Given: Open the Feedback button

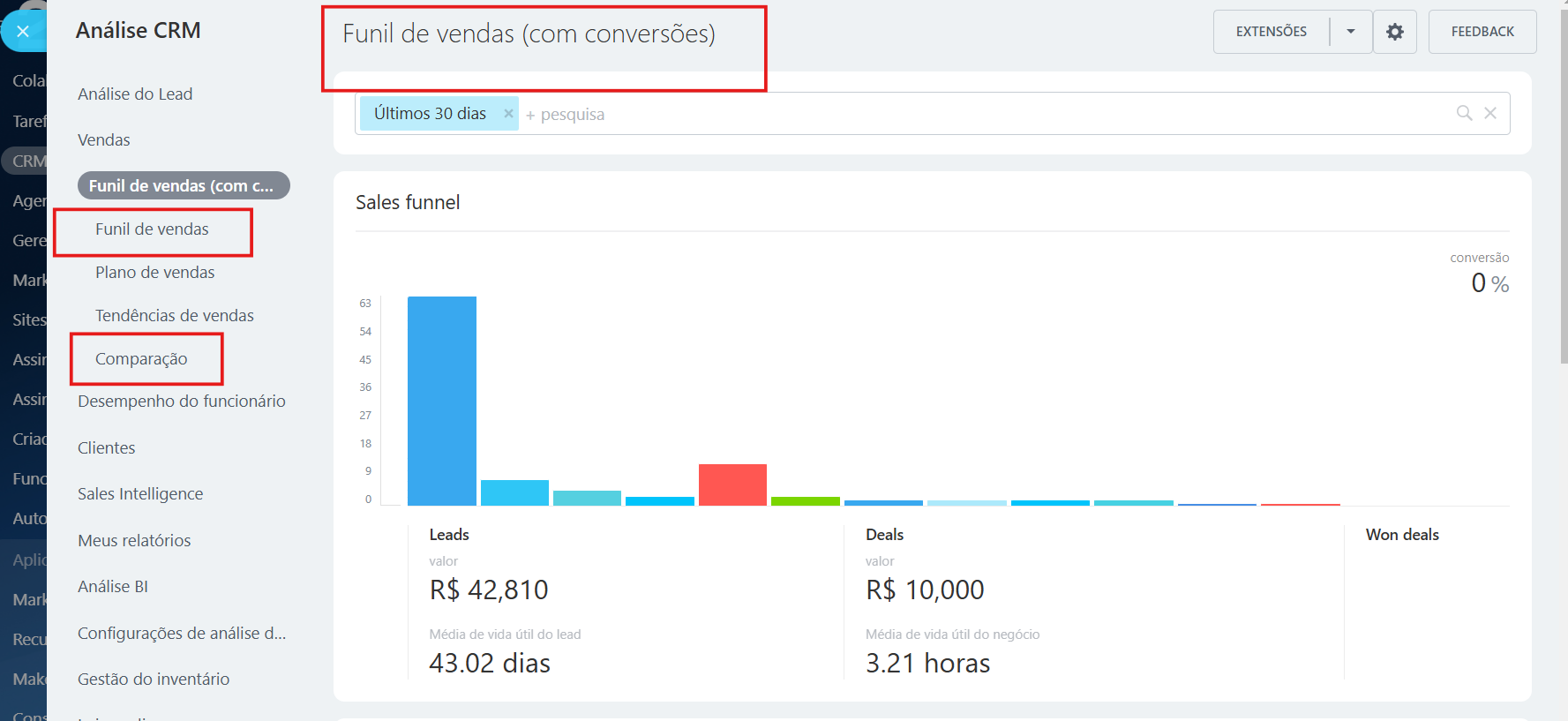Looking at the screenshot, I should click(1482, 32).
